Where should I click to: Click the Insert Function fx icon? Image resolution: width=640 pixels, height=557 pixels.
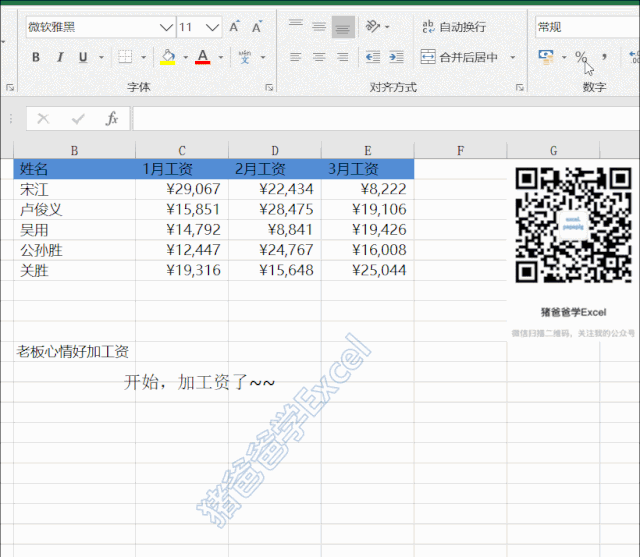coord(112,119)
